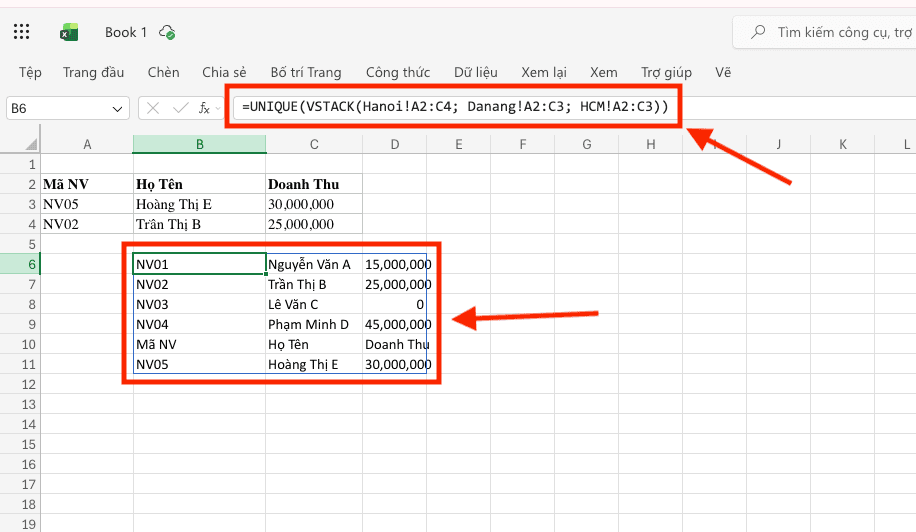Click cell C8 Lê Văn C
The height and width of the screenshot is (532, 916).
tap(314, 304)
